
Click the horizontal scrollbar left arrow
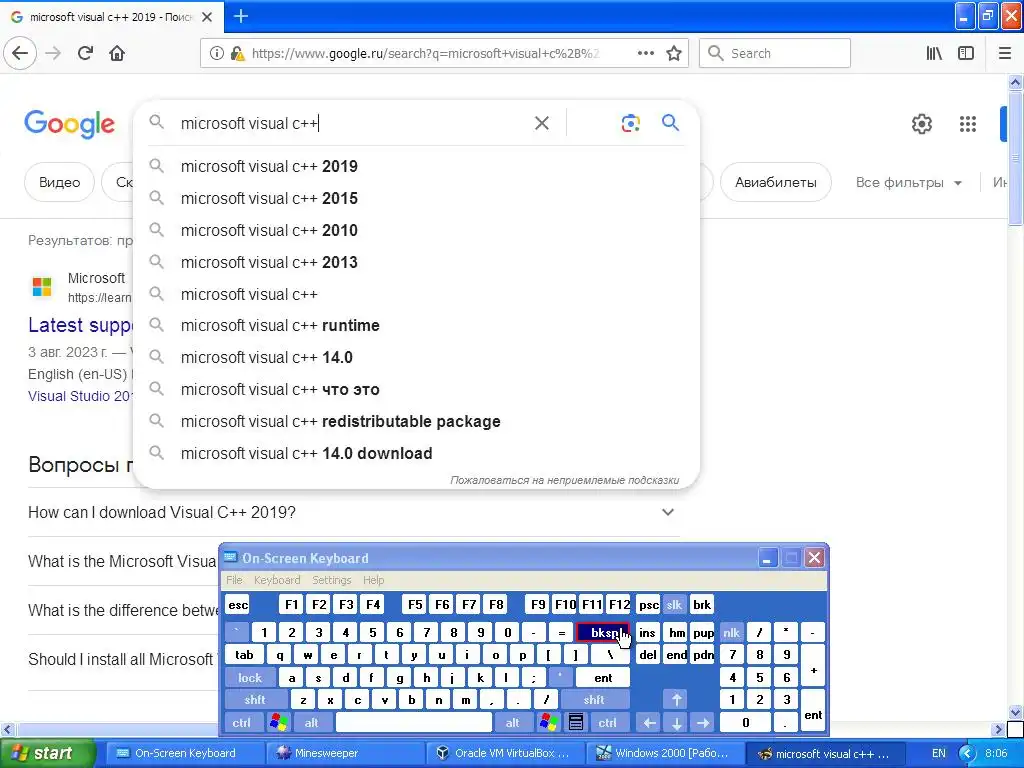7,729
